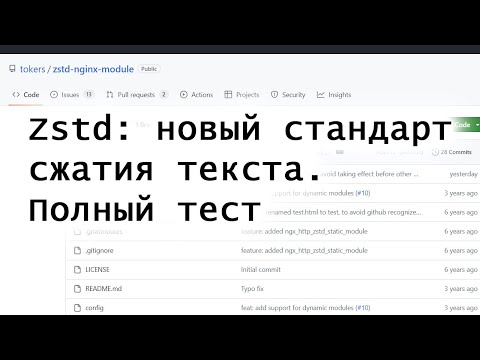
Task: Open the tokers owner link
Action: coord(32,69)
